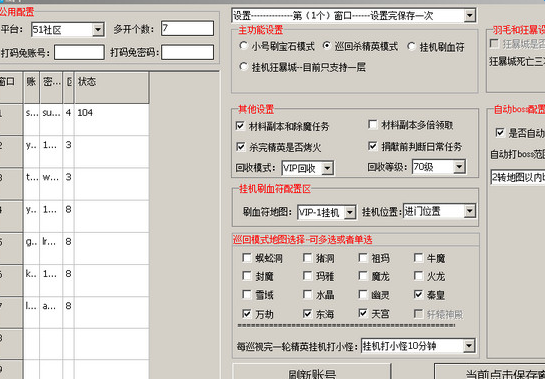The image size is (545, 379).
Task: Select 挂机狂暴城 radio option
Action: tap(244, 66)
